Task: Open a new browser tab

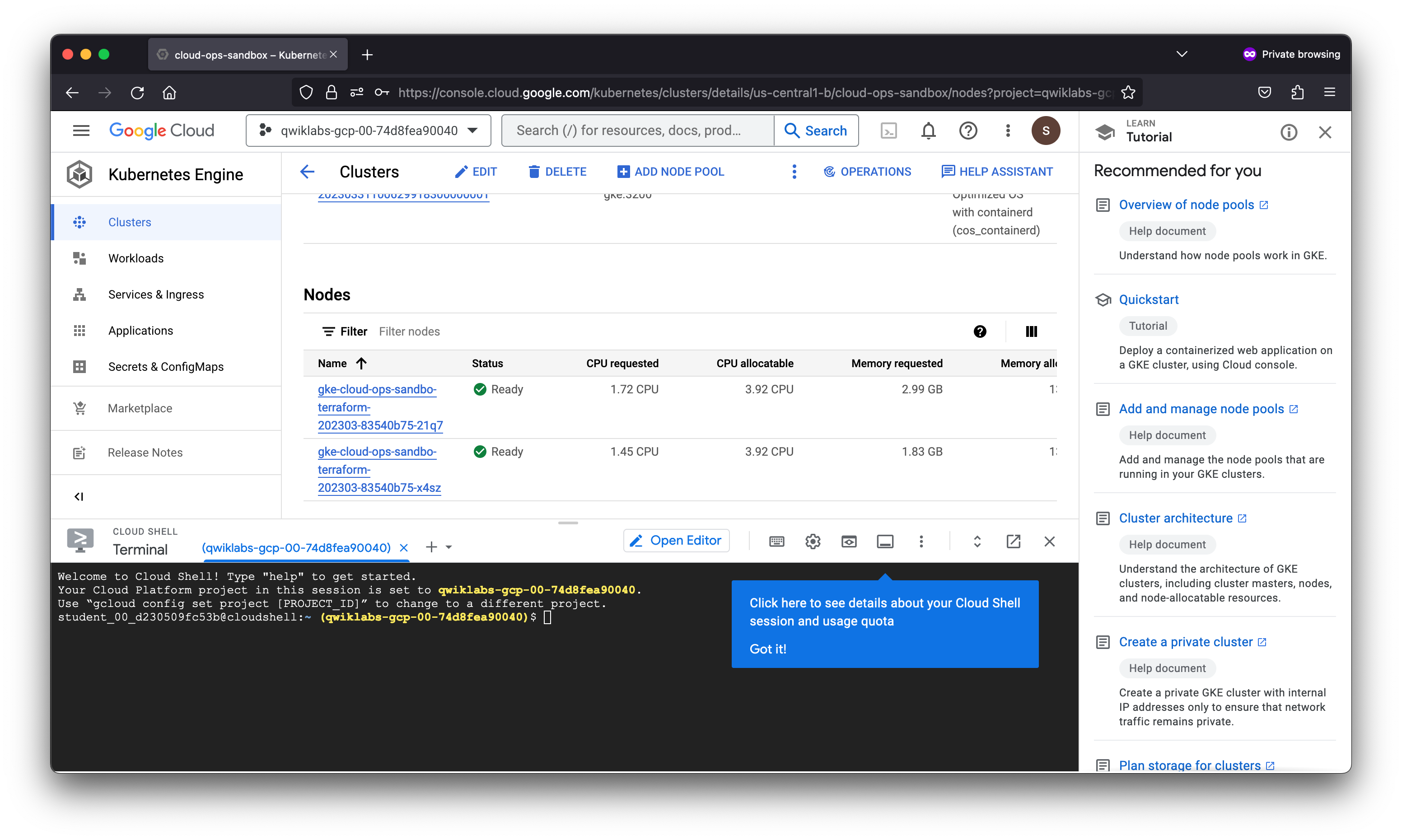Action: [367, 54]
